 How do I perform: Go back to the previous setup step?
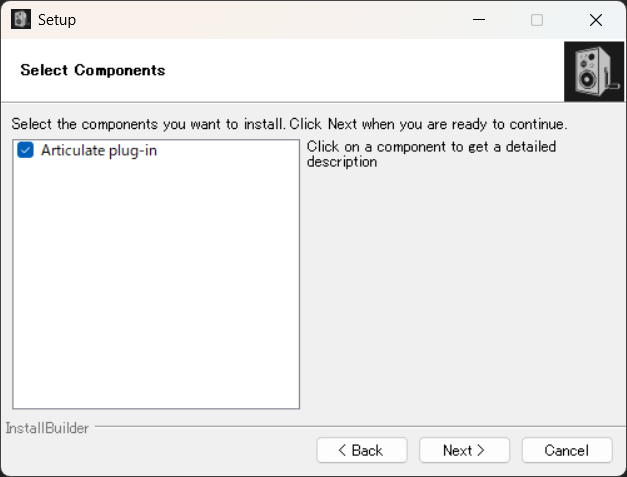pyautogui.click(x=361, y=451)
